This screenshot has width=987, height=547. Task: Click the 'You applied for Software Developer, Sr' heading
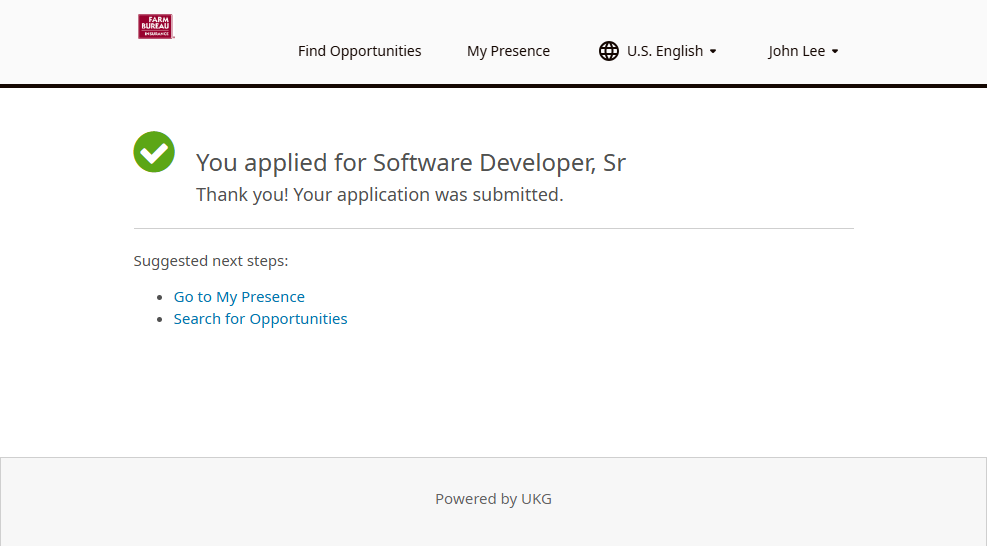410,163
